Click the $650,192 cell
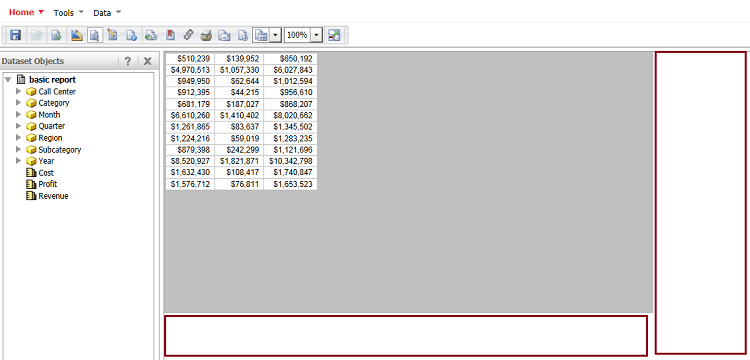 coord(290,58)
